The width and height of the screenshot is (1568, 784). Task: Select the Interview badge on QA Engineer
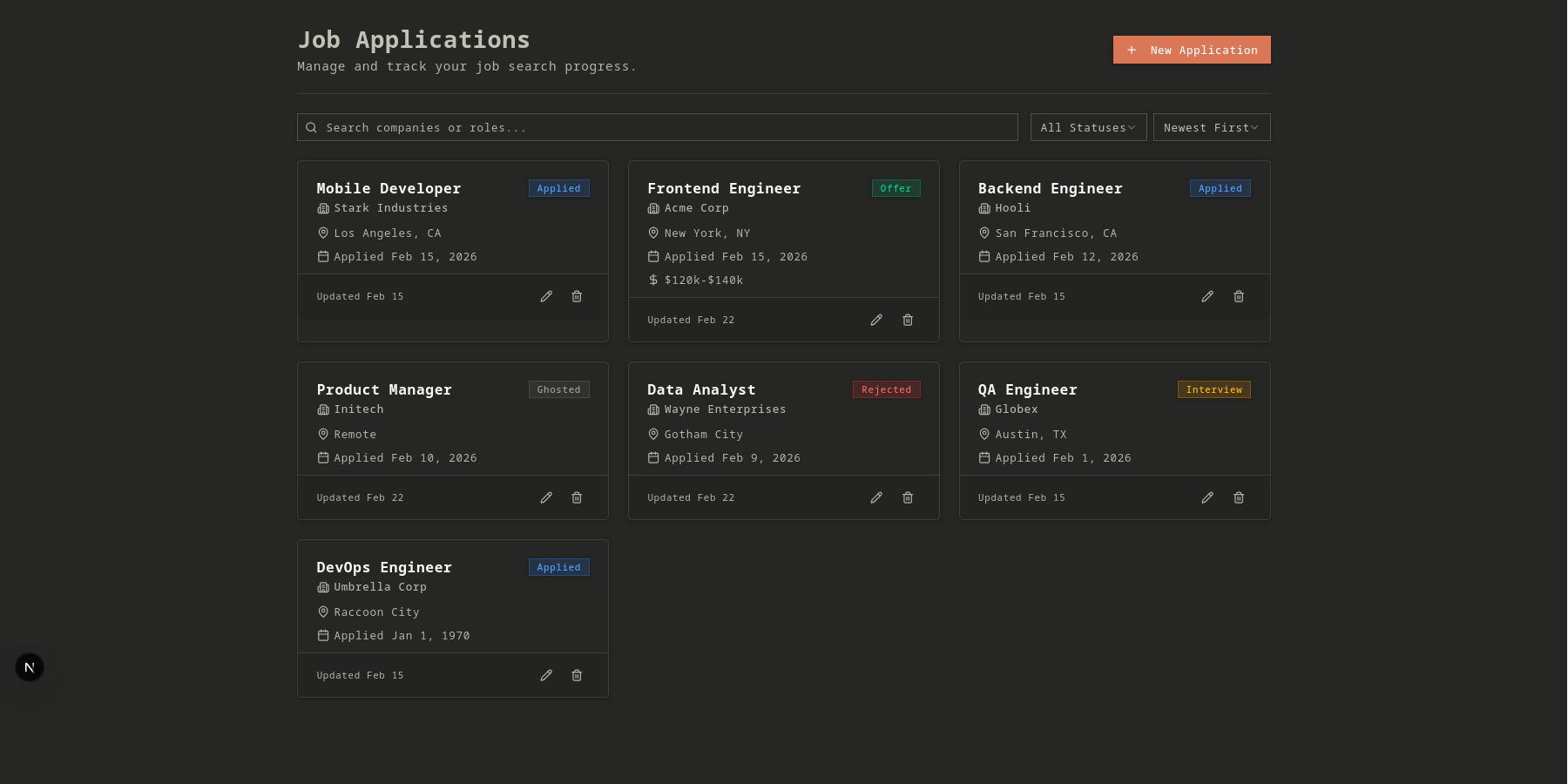coord(1213,389)
